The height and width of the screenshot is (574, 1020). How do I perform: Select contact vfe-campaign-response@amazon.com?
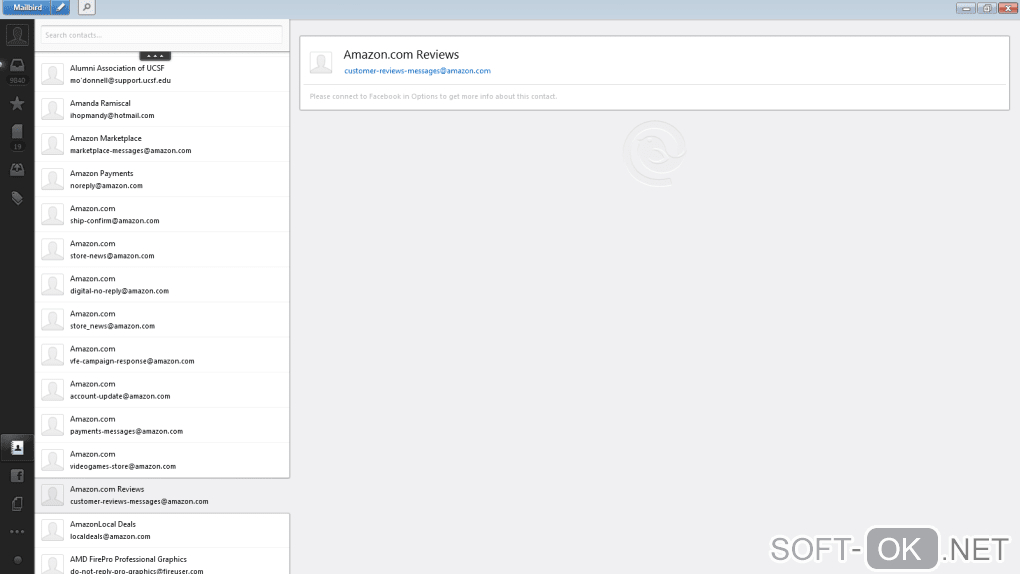(x=162, y=355)
